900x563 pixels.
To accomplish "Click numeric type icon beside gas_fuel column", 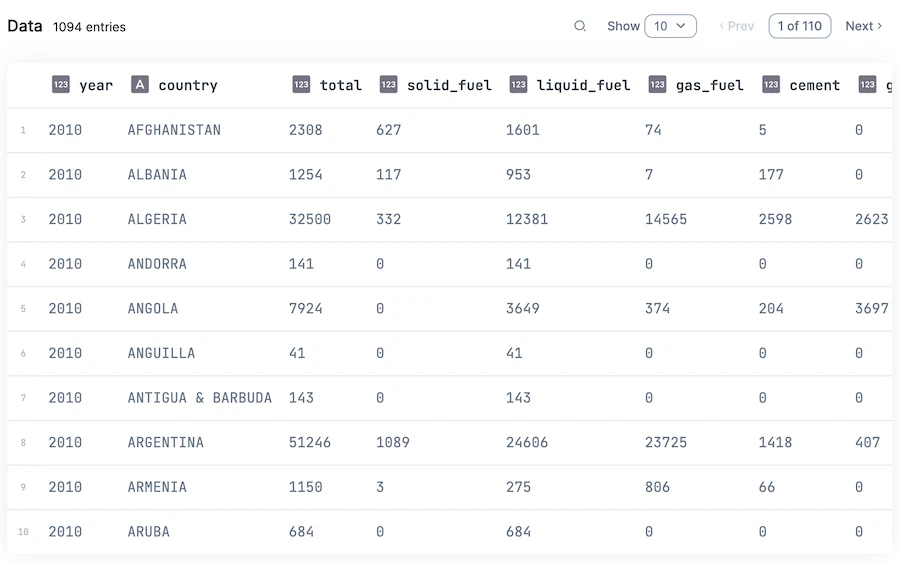I will click(x=657, y=84).
